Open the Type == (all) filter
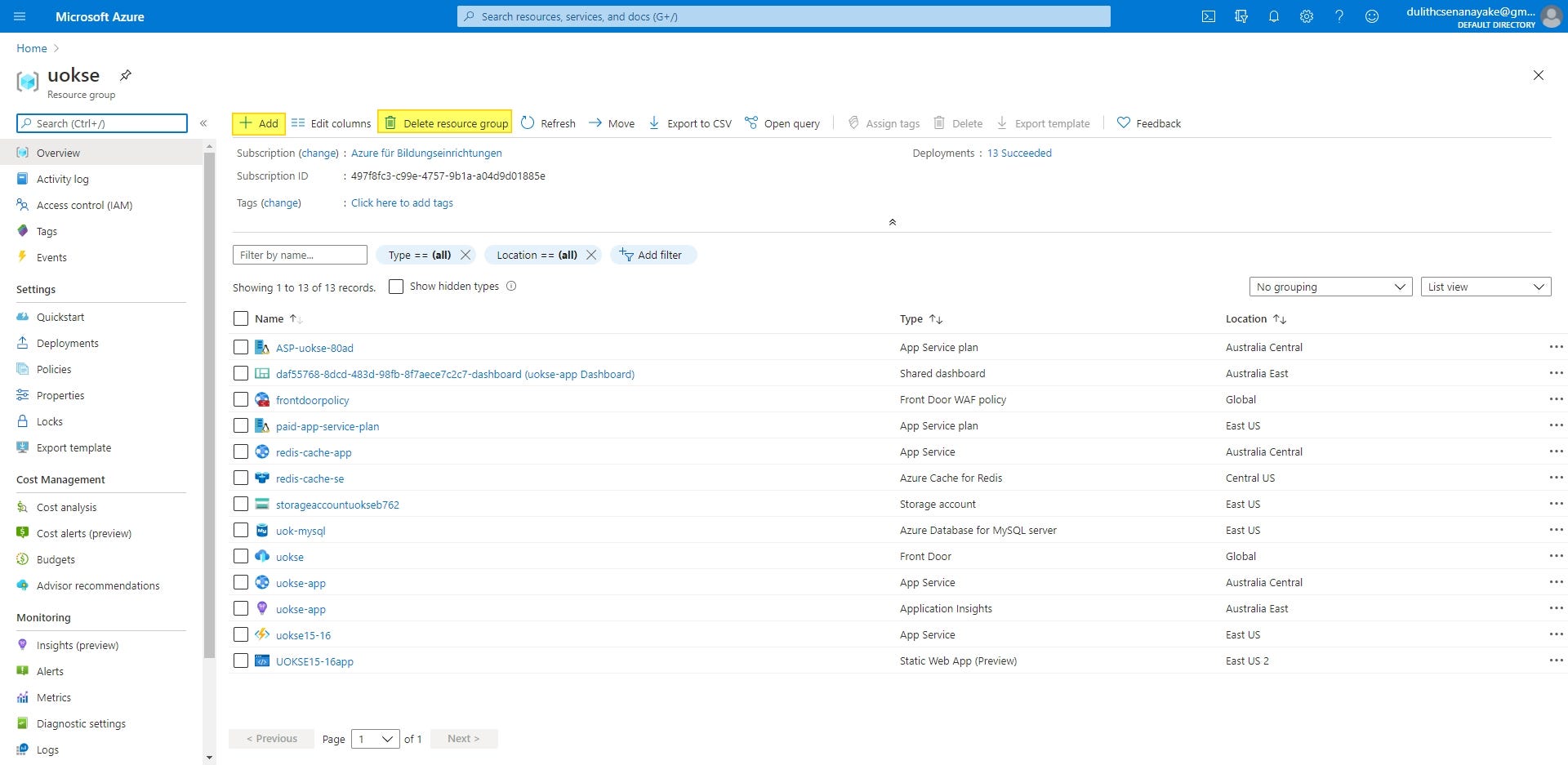 point(419,255)
